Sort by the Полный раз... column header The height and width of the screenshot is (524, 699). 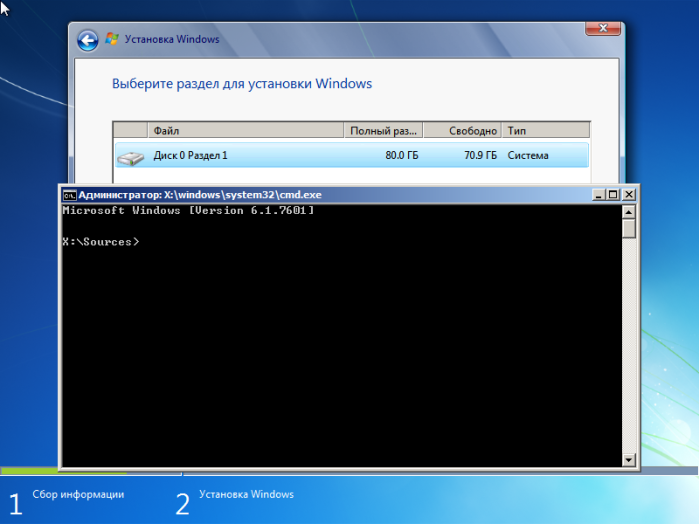pos(383,131)
